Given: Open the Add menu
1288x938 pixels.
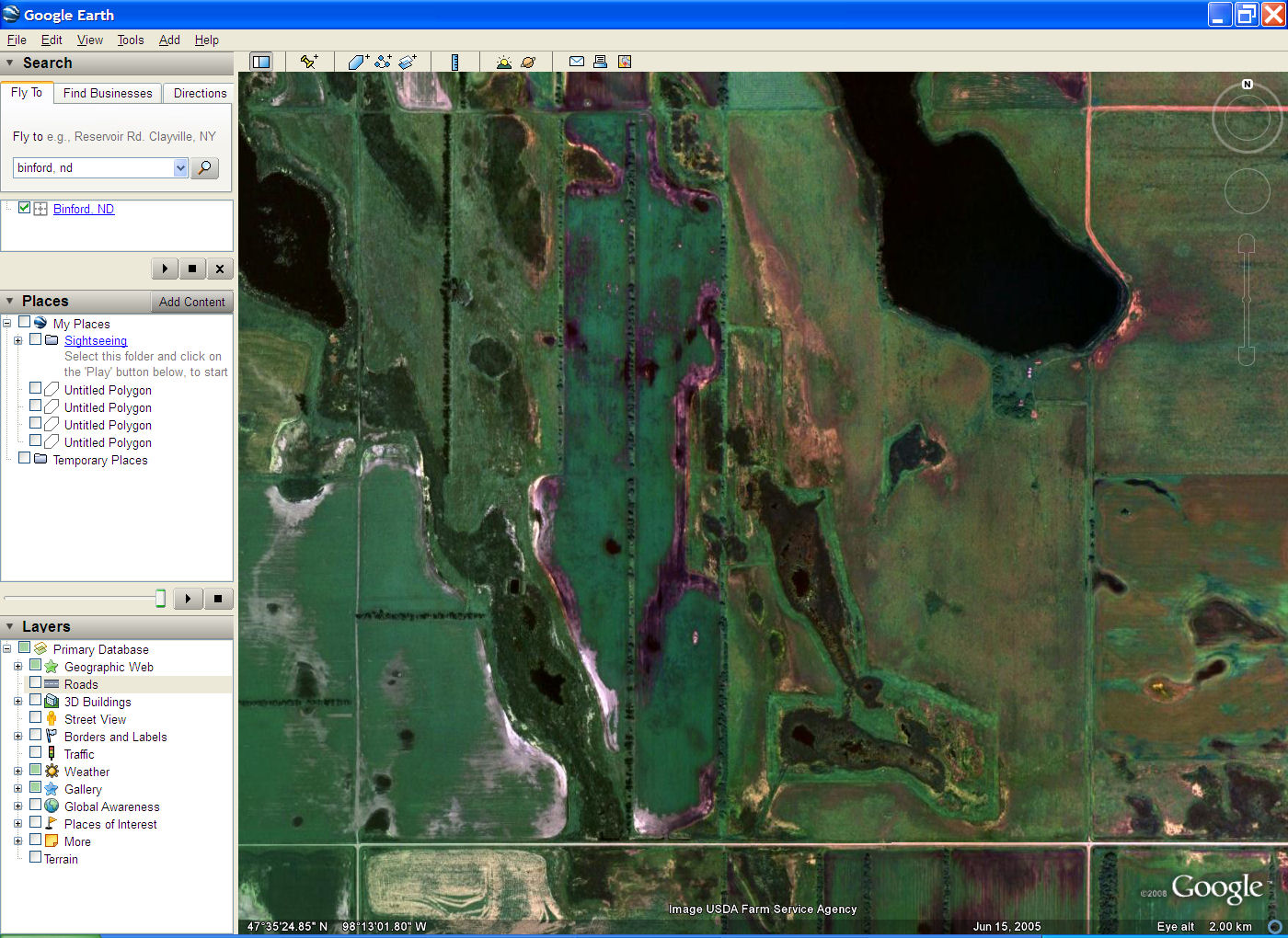Looking at the screenshot, I should pos(169,40).
